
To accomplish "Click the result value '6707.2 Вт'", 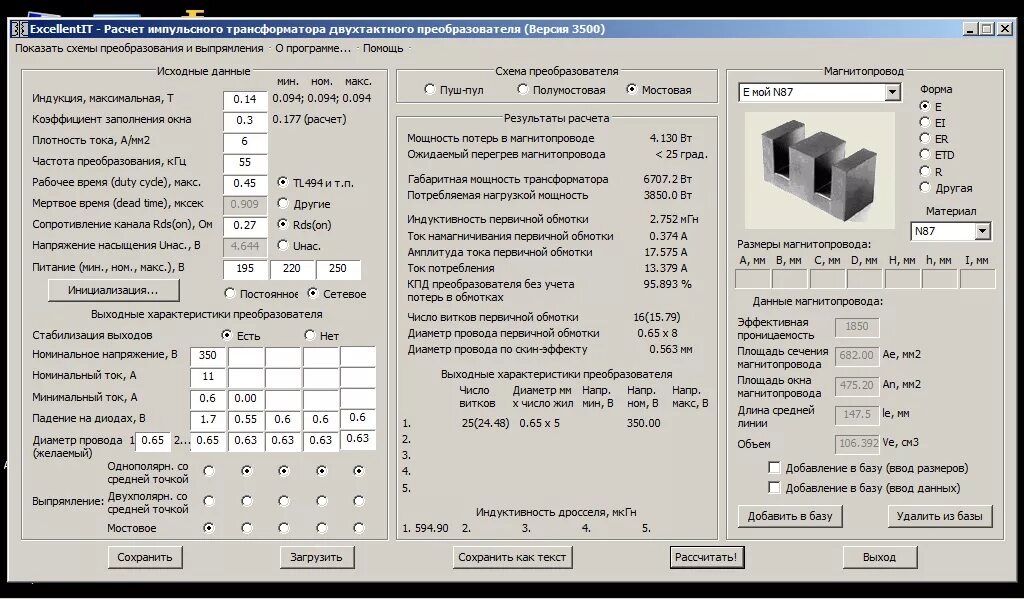I will (667, 179).
